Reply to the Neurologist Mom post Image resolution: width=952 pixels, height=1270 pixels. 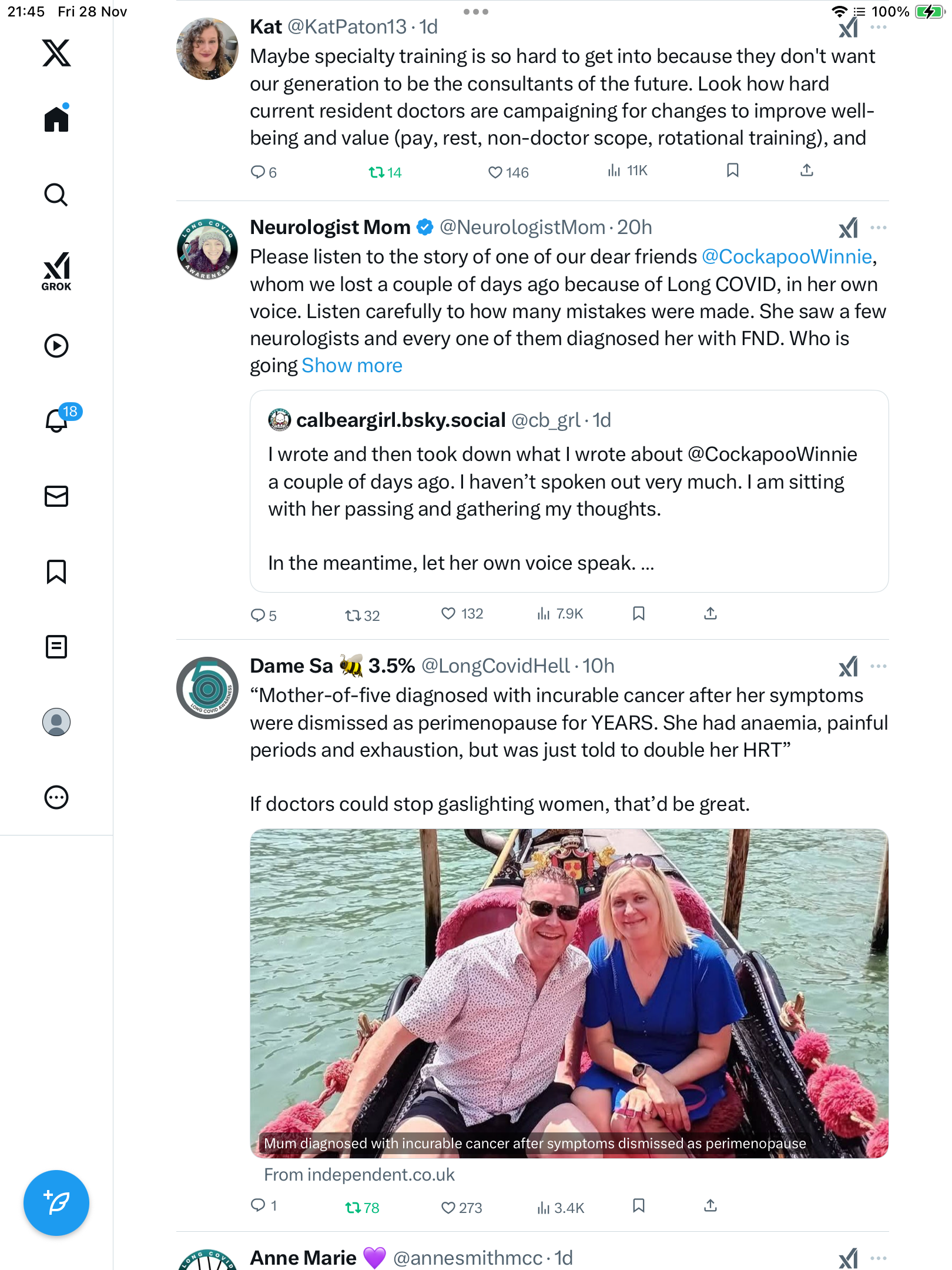click(258, 615)
